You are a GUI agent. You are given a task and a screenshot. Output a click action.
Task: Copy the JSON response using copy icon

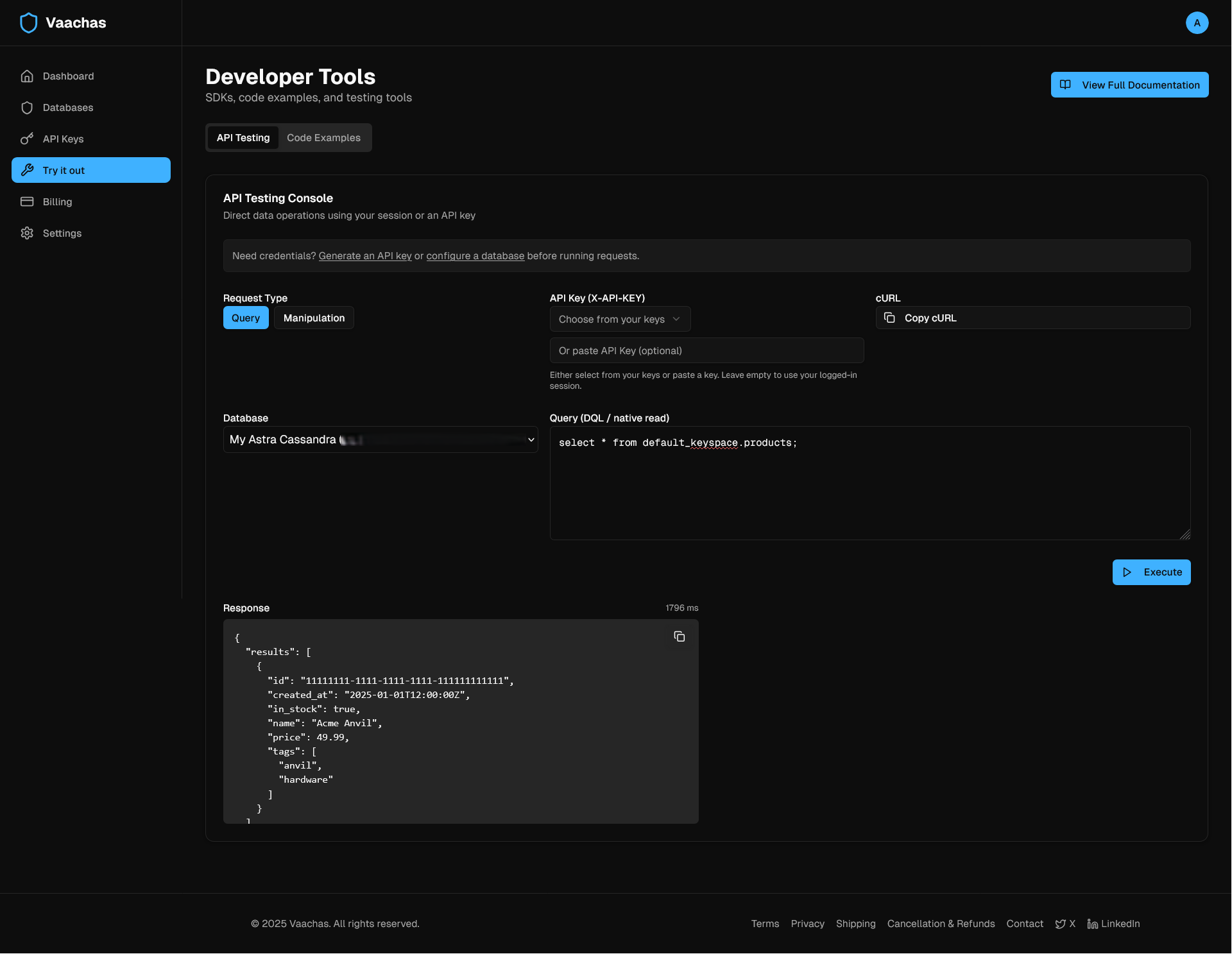tap(679, 636)
